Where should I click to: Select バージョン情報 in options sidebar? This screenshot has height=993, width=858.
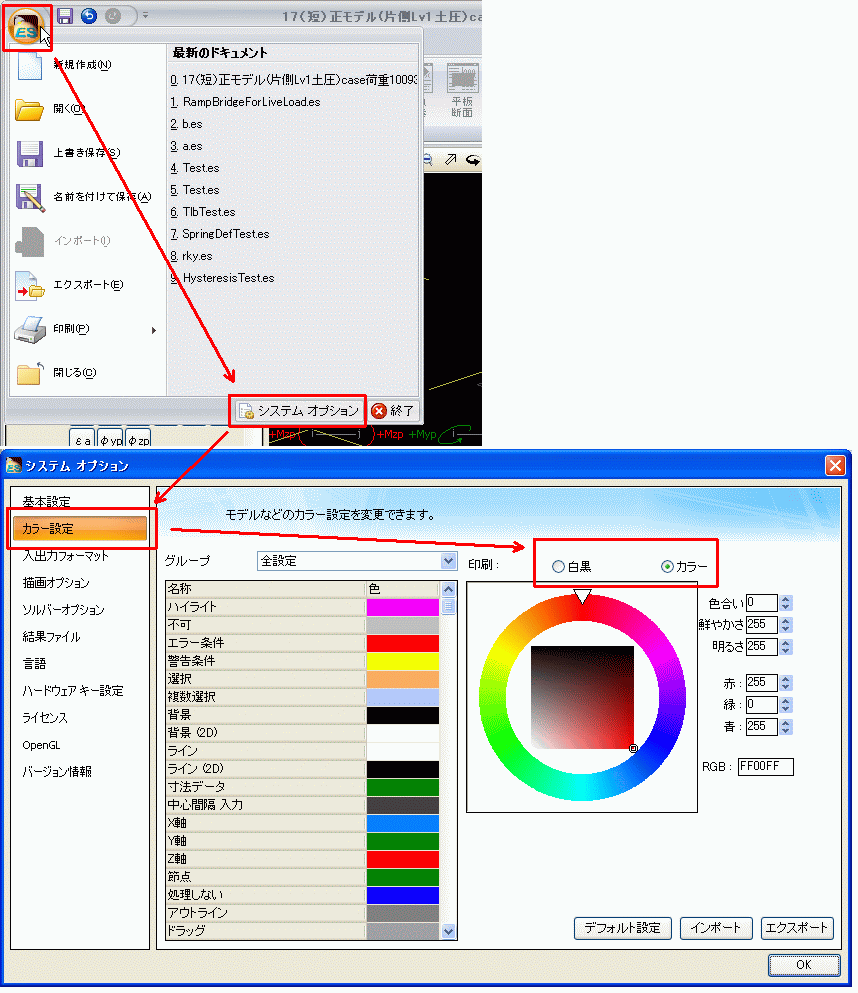click(57, 771)
